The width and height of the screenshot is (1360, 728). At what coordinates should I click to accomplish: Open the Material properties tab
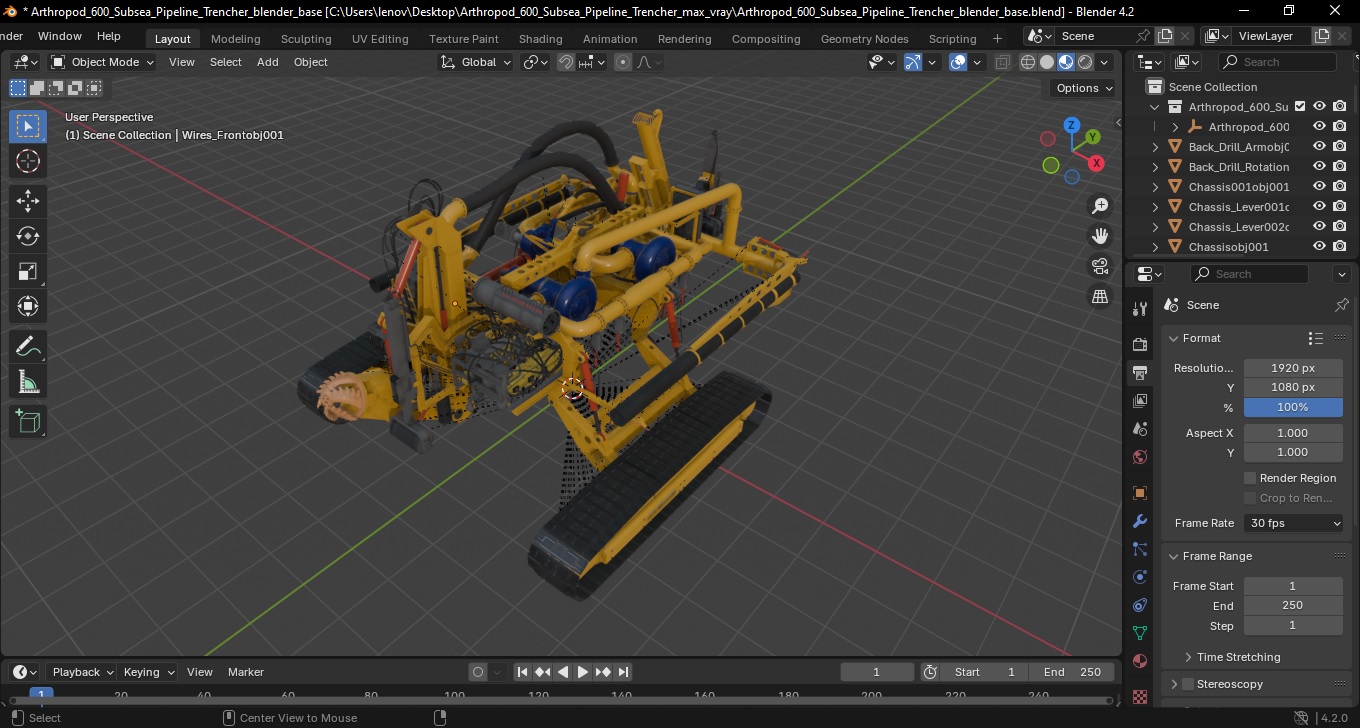click(x=1140, y=661)
